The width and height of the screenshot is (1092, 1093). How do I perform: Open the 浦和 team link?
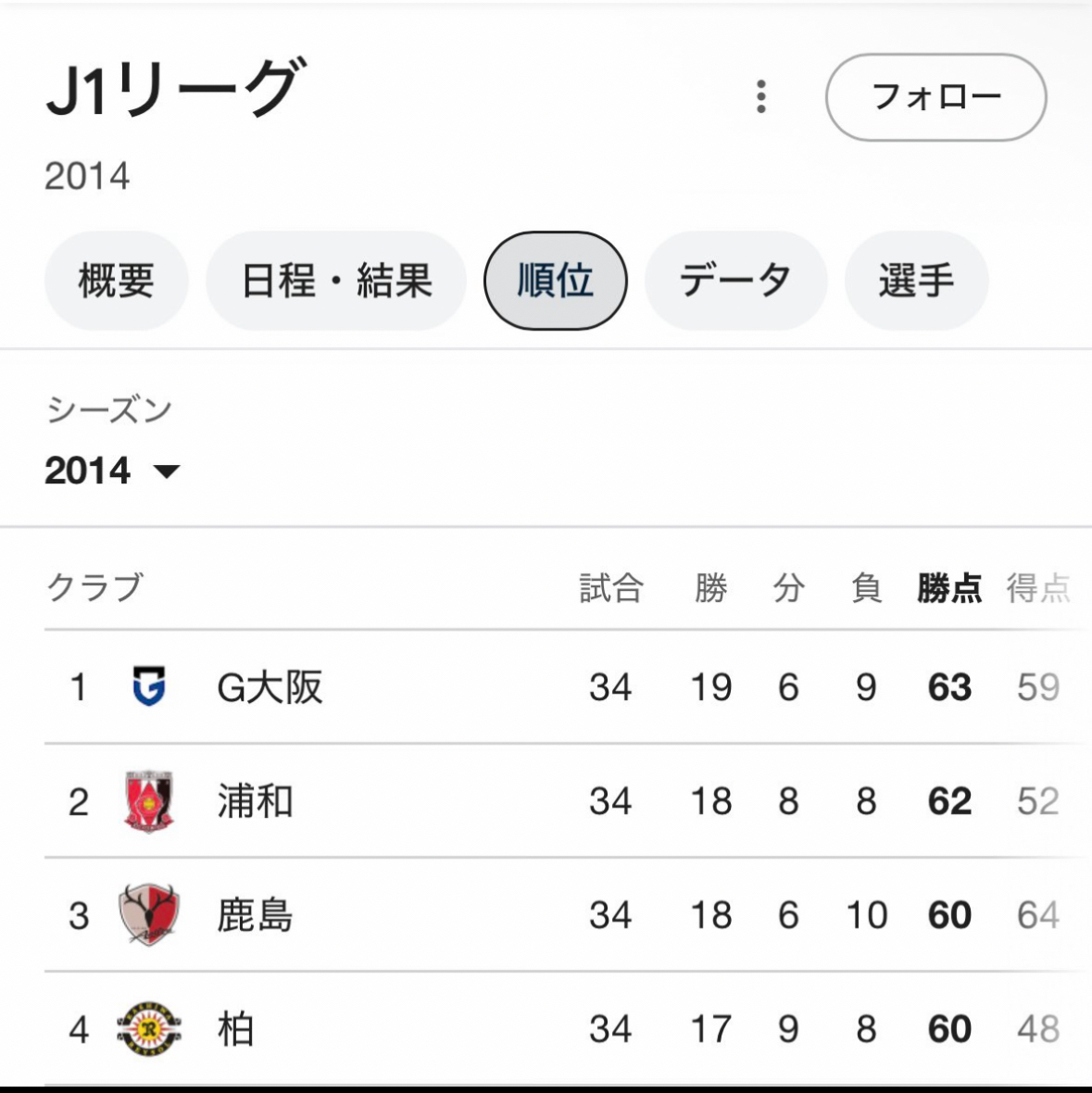tap(255, 801)
